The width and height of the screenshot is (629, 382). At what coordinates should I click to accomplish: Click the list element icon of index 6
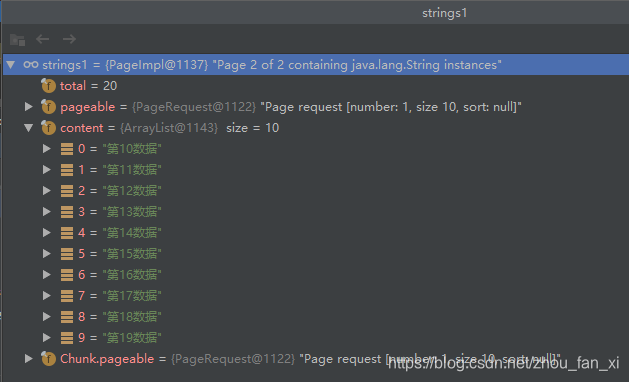(x=67, y=274)
